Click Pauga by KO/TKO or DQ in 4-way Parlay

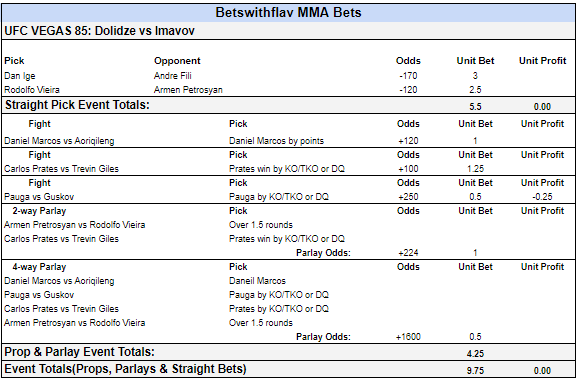[279, 295]
